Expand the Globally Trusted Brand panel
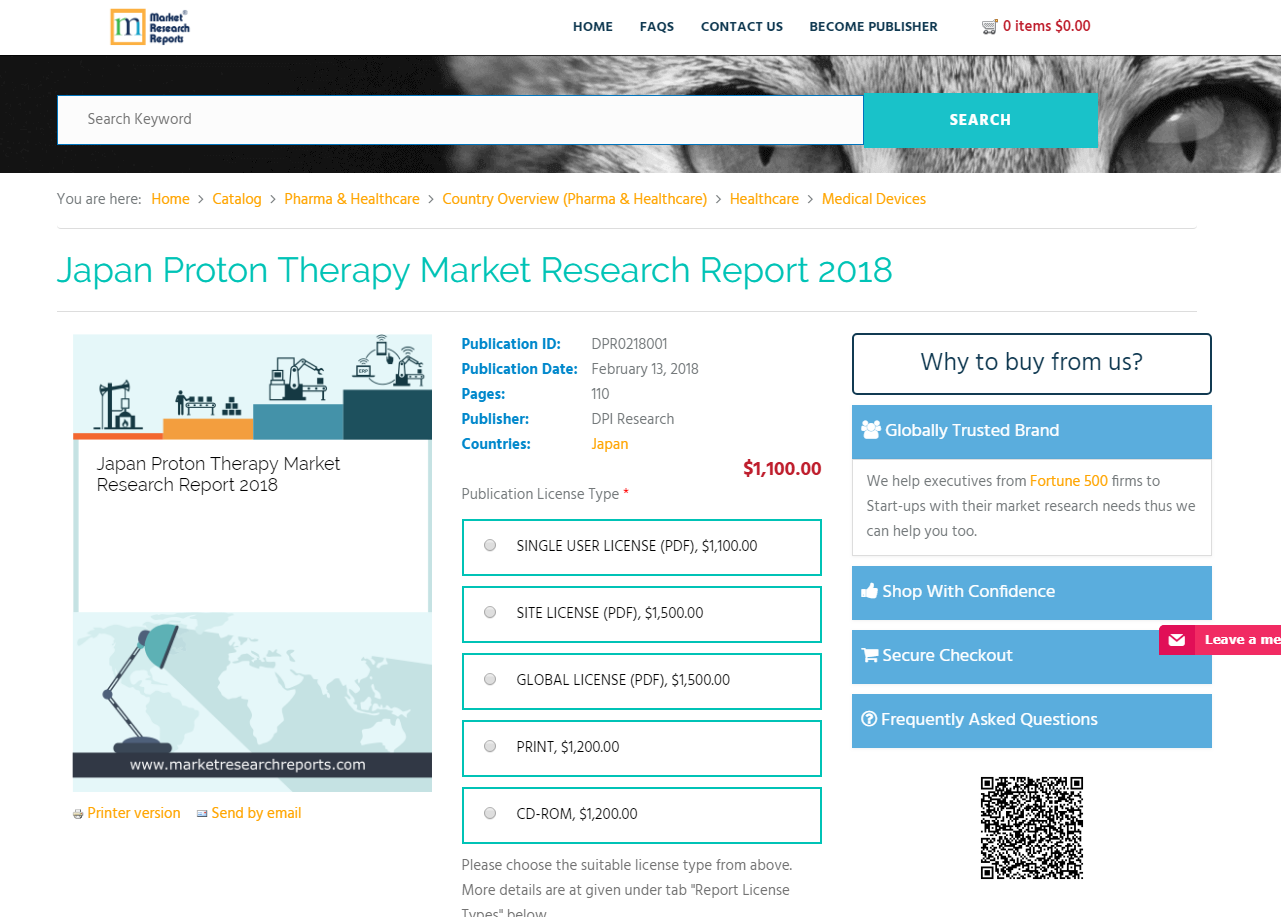This screenshot has height=917, width=1281. click(x=1032, y=431)
